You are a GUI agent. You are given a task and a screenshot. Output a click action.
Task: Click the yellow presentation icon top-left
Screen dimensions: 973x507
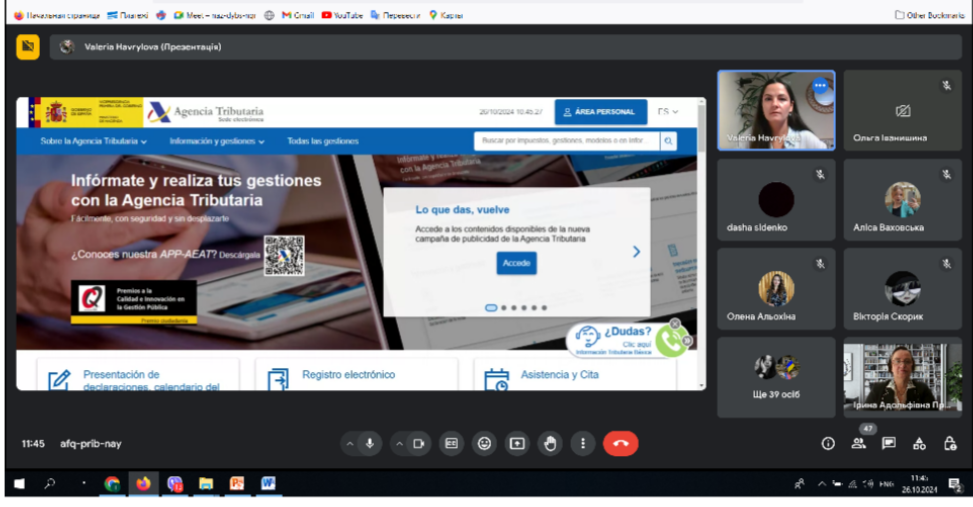coord(28,47)
